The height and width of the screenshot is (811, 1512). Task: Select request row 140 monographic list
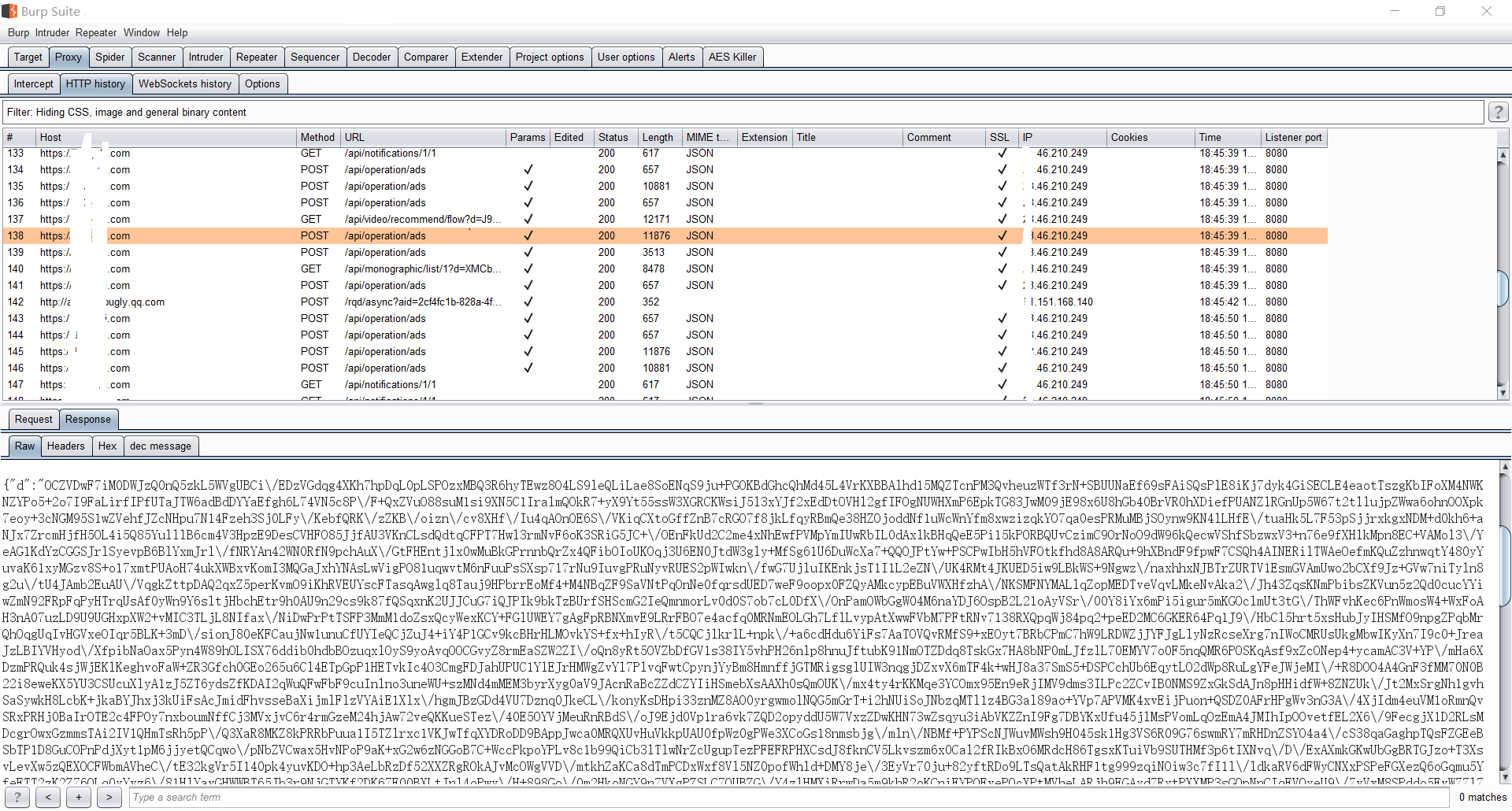[x=665, y=269]
